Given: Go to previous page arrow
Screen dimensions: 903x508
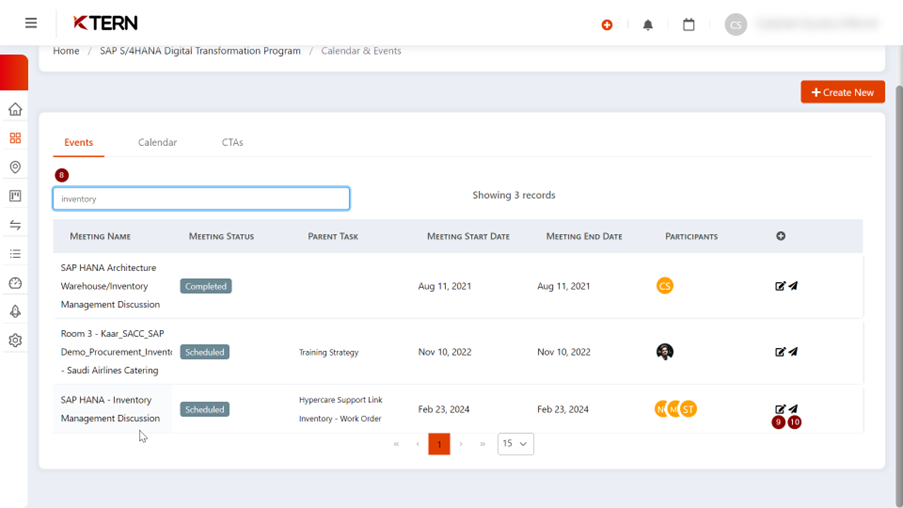Looking at the screenshot, I should click(x=418, y=444).
